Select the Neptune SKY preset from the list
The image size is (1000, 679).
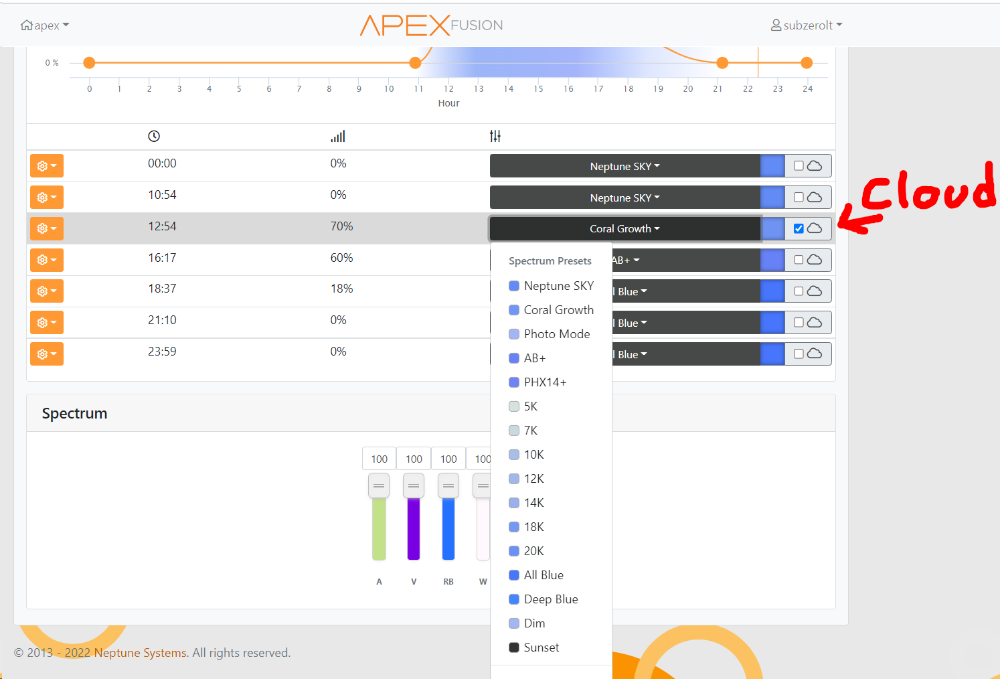(551, 286)
